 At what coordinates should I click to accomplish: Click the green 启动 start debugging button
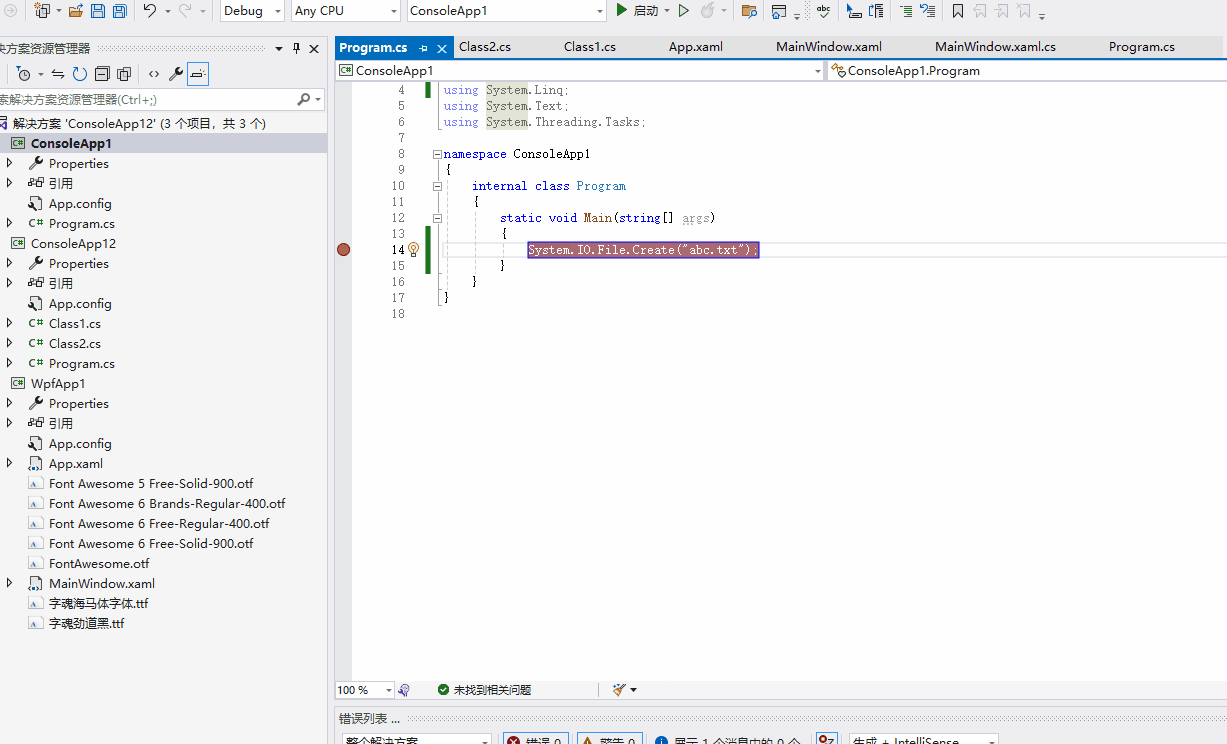[636, 11]
